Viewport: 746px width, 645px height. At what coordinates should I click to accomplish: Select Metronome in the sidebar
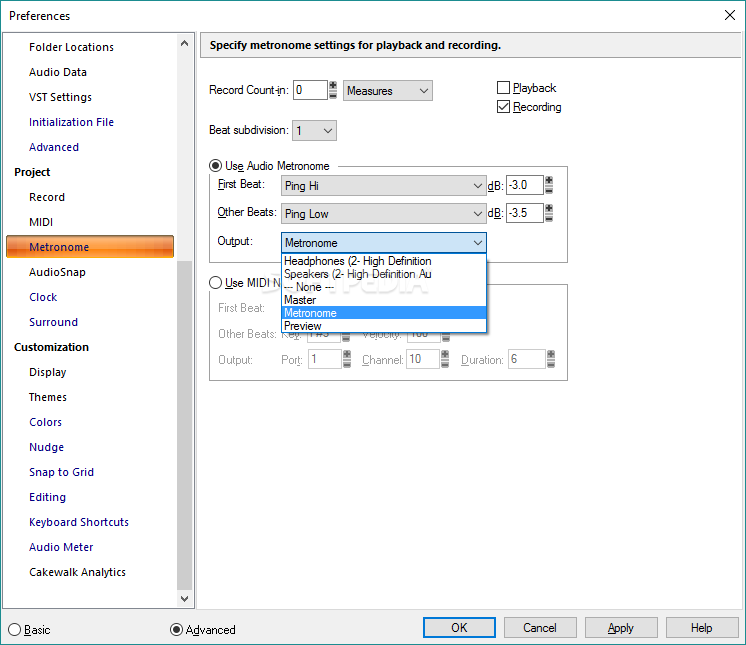pyautogui.click(x=90, y=247)
